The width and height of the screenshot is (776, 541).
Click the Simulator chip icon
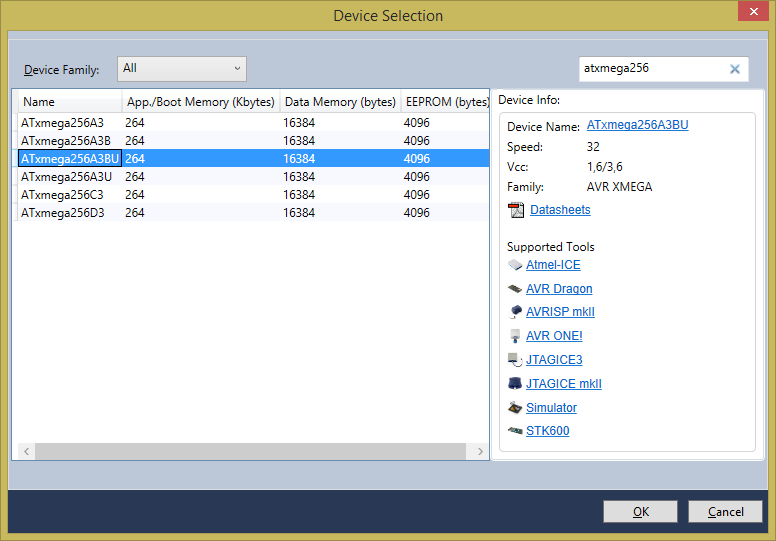[515, 408]
